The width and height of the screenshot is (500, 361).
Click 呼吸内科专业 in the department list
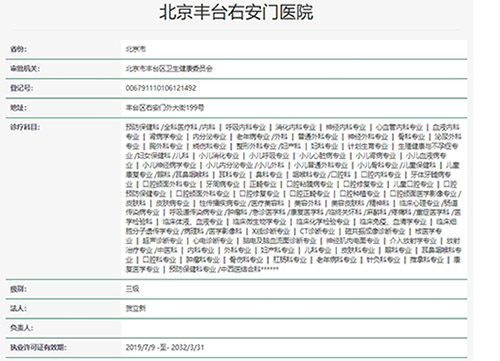pos(246,127)
